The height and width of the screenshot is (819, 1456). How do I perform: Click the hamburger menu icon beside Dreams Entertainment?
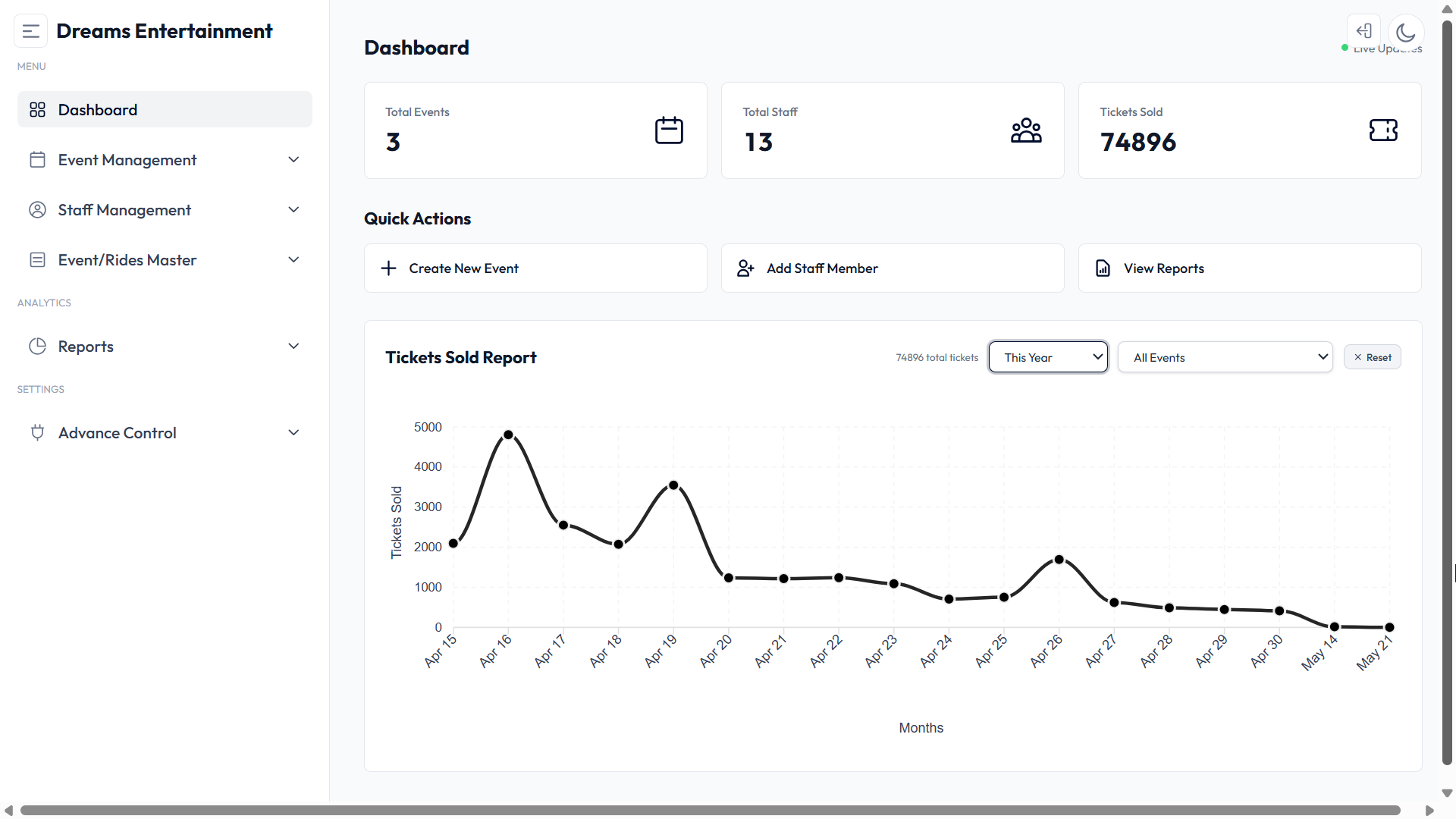[31, 31]
